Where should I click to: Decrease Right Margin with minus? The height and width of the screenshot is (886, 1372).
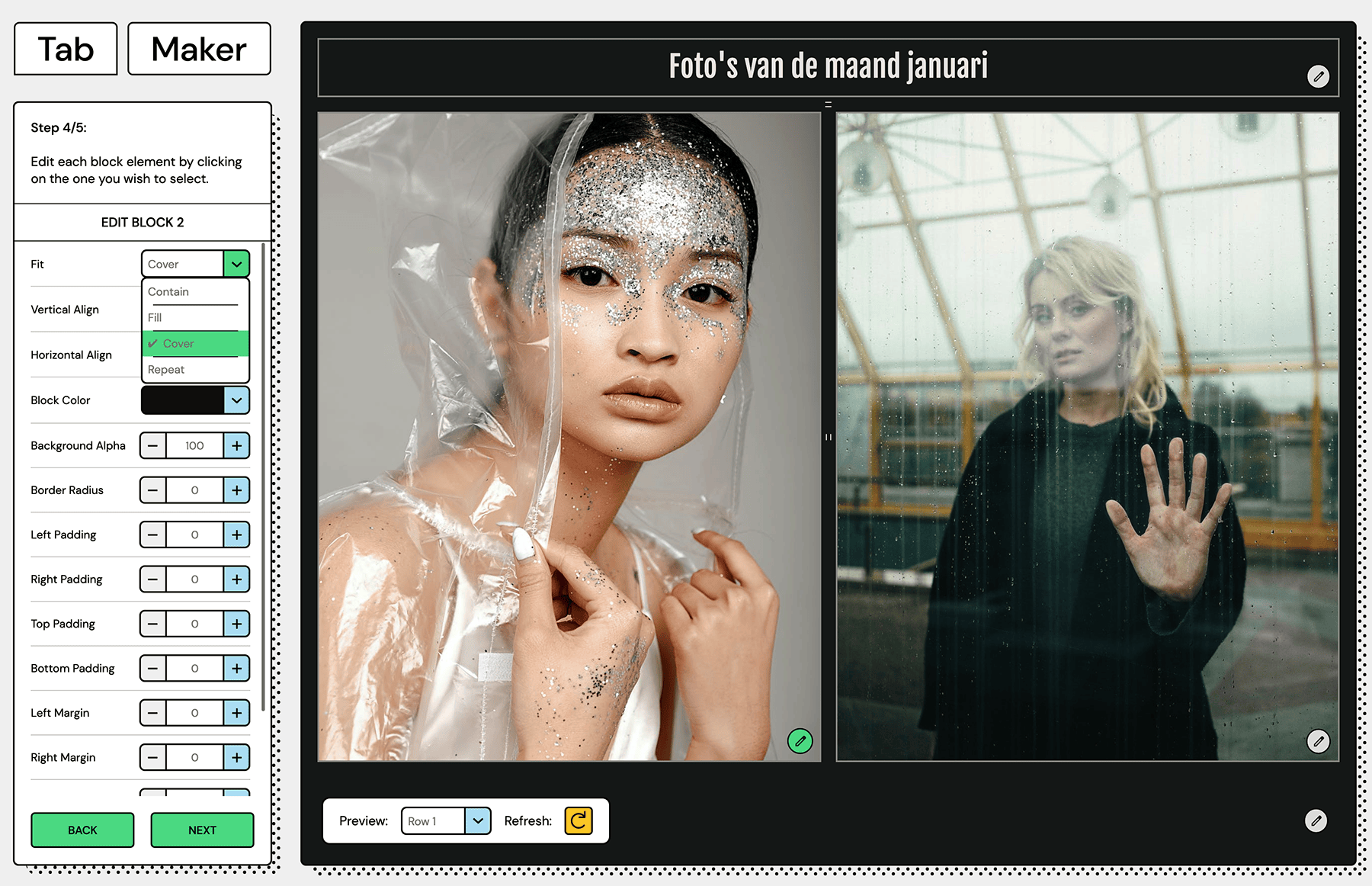tap(153, 758)
